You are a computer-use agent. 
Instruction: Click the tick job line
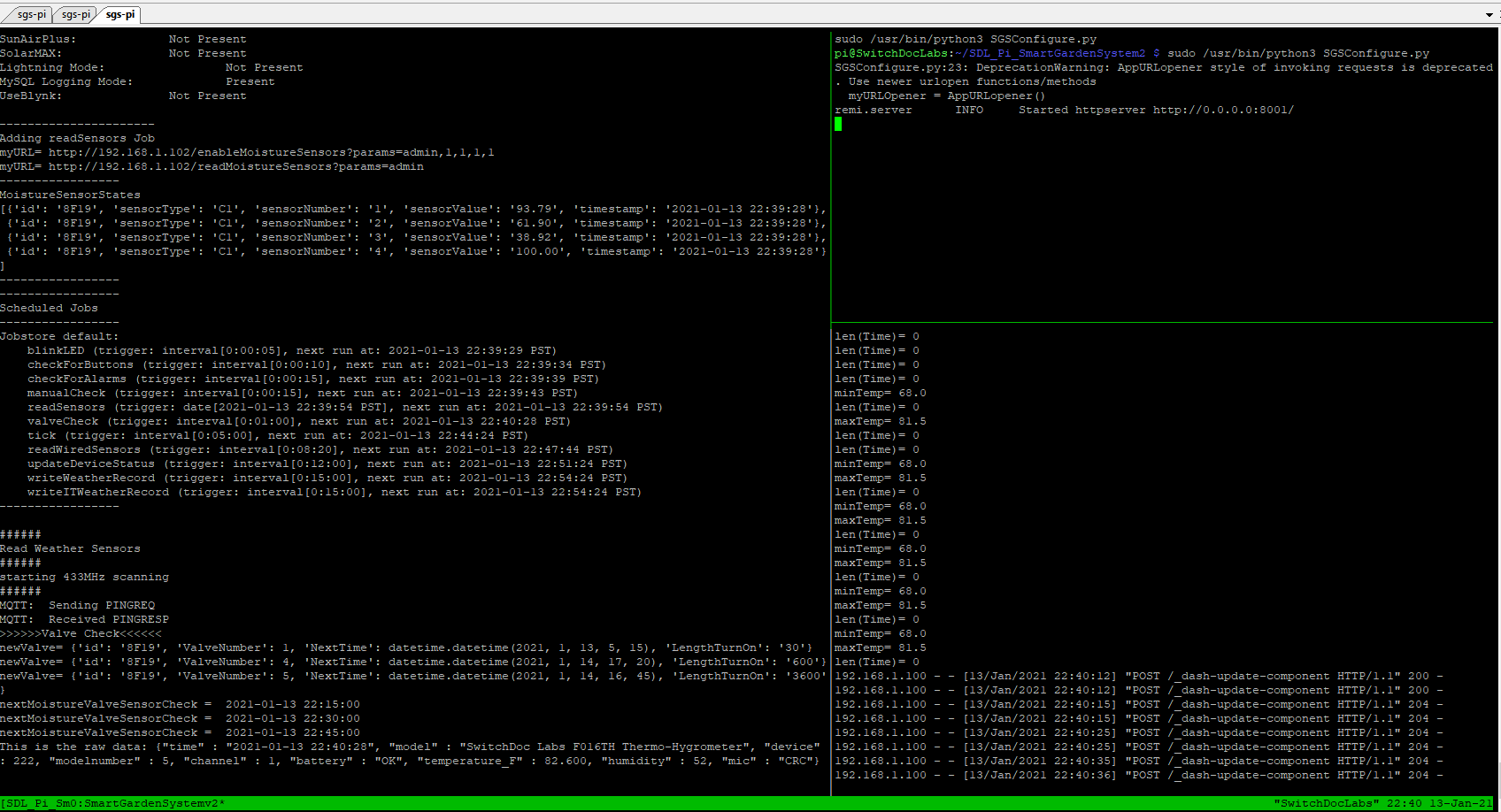tap(278, 435)
